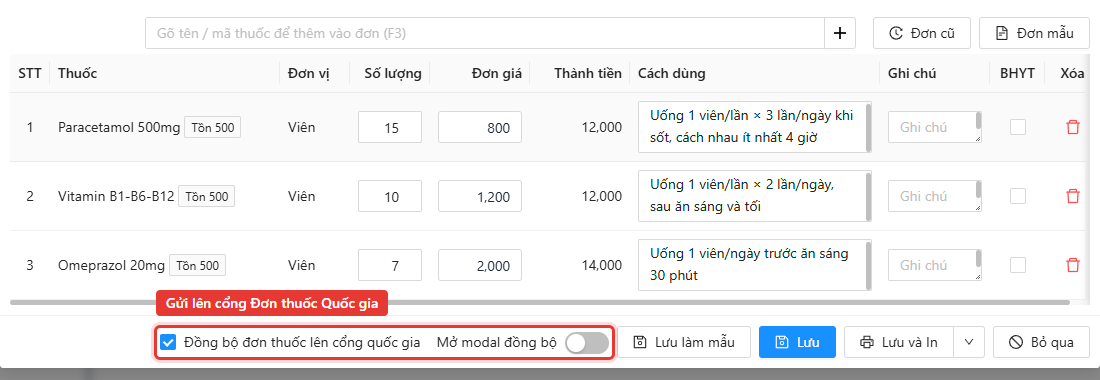Click Lưu và In button

coord(899,342)
